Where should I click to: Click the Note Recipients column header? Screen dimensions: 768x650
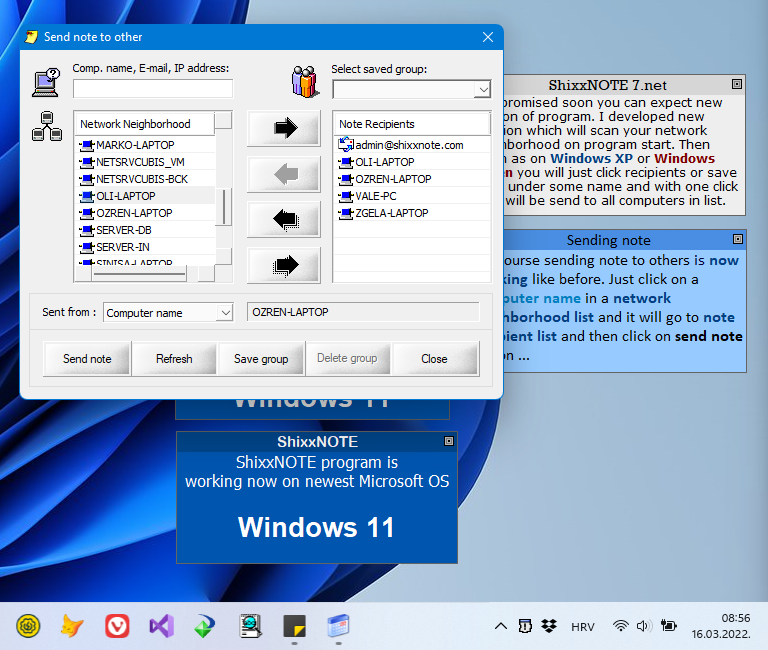tap(412, 124)
